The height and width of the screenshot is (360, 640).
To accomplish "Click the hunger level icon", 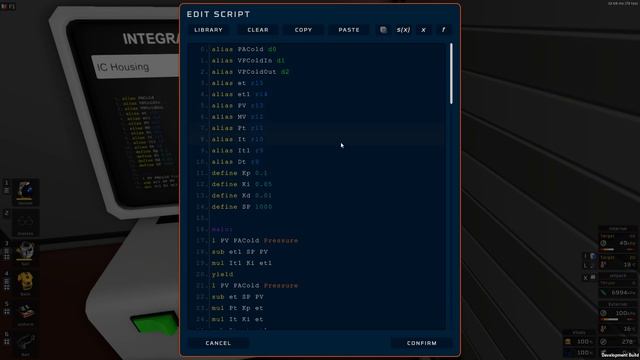I will 568,341.
